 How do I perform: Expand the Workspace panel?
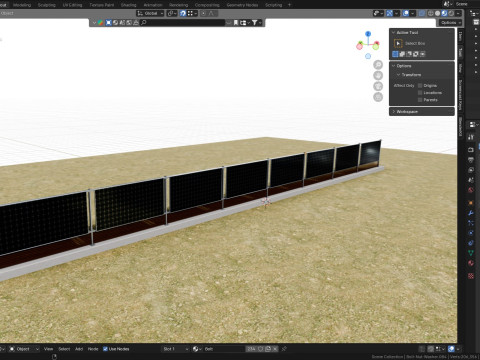[x=422, y=111]
